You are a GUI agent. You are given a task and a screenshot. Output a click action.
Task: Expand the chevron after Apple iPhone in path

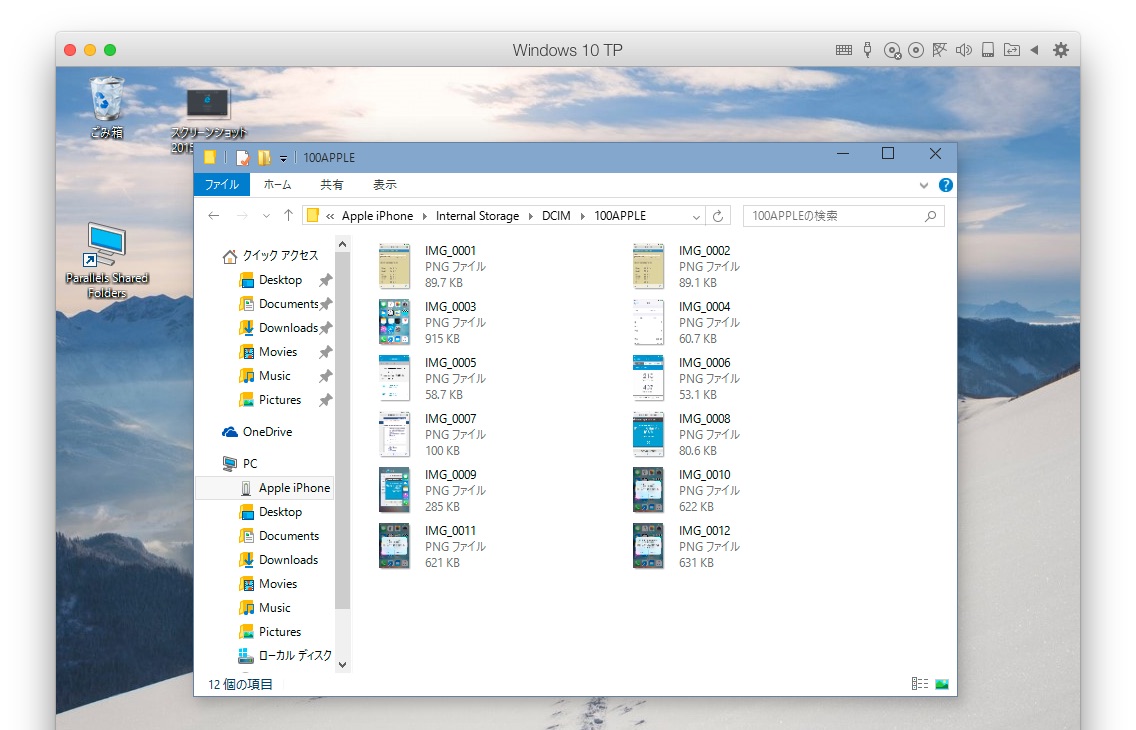425,216
